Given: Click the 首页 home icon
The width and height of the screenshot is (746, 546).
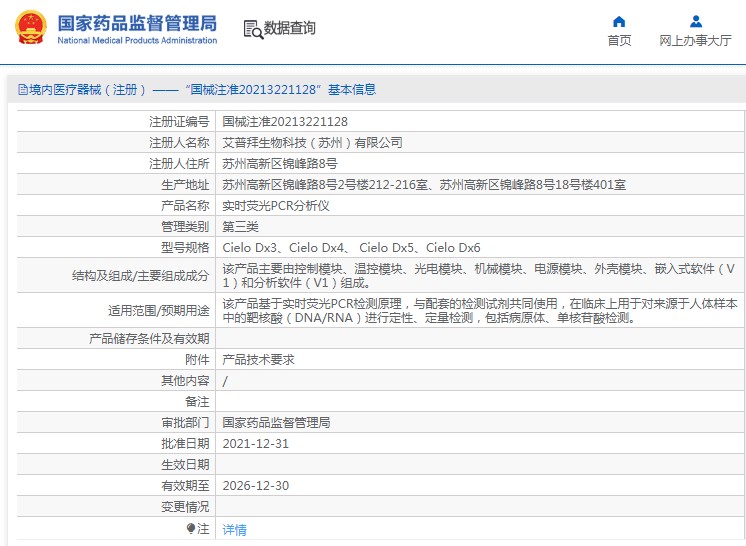Looking at the screenshot, I should (x=619, y=21).
